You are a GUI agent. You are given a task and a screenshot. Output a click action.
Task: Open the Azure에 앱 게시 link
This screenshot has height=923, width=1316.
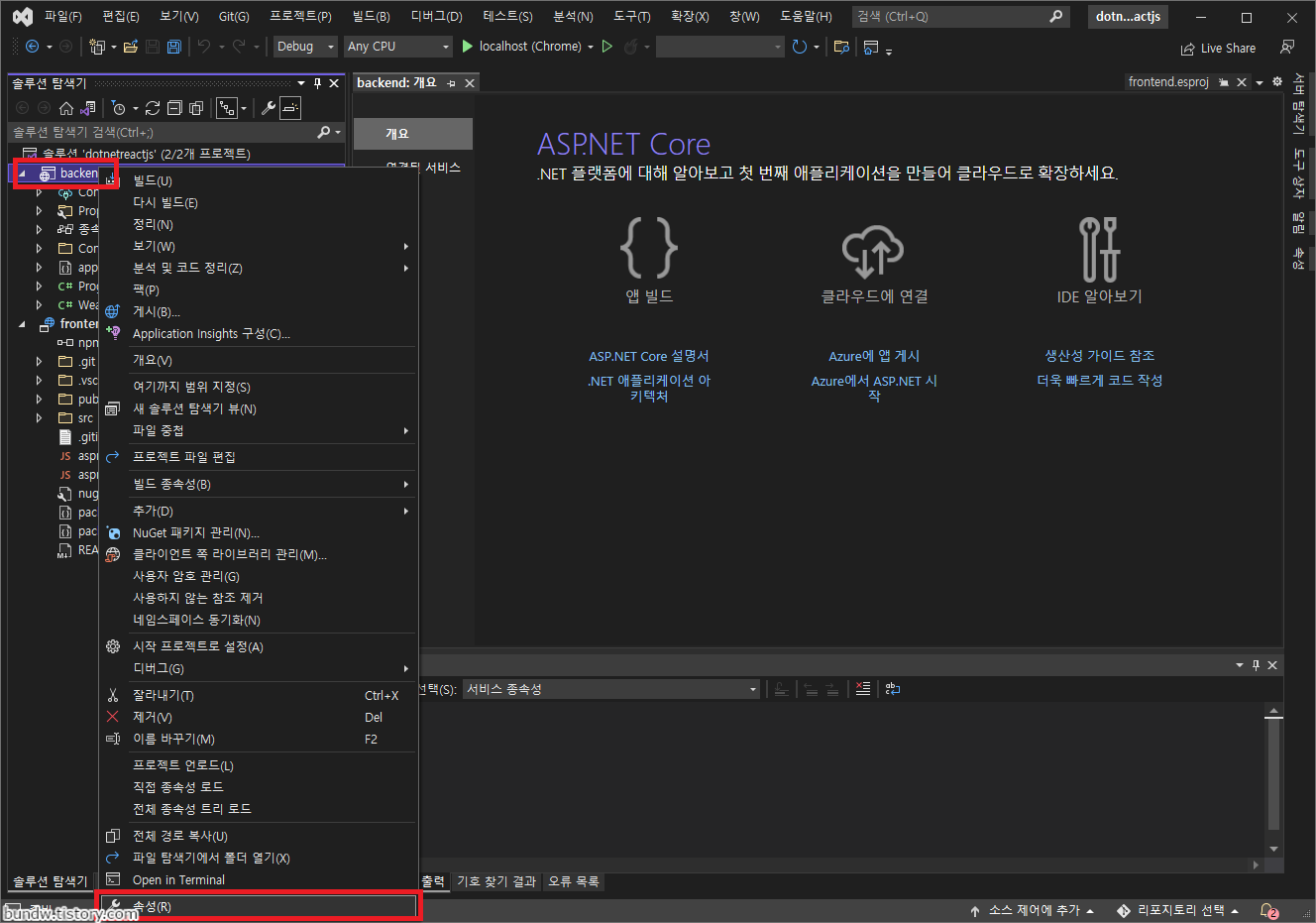coord(874,356)
